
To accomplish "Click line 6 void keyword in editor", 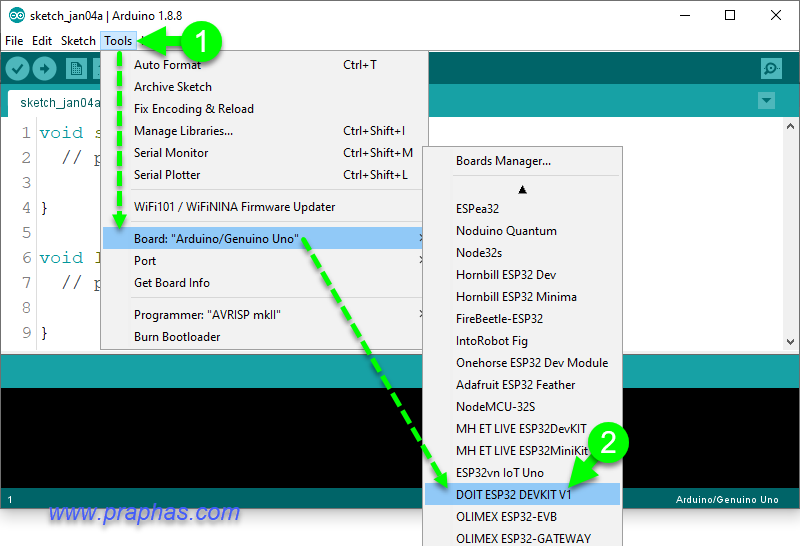I will coord(61,258).
